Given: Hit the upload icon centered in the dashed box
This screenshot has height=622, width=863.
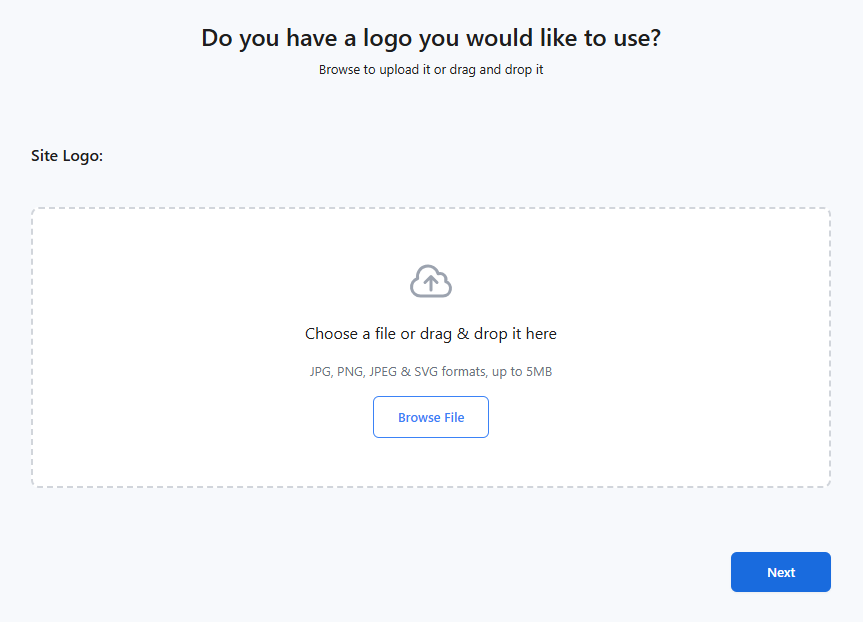Looking at the screenshot, I should (x=431, y=281).
